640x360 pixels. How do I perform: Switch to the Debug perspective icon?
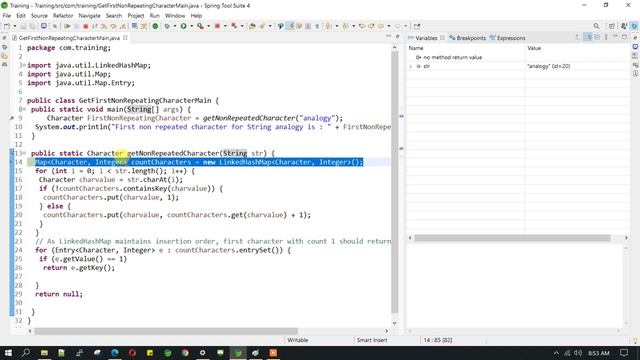point(634,26)
